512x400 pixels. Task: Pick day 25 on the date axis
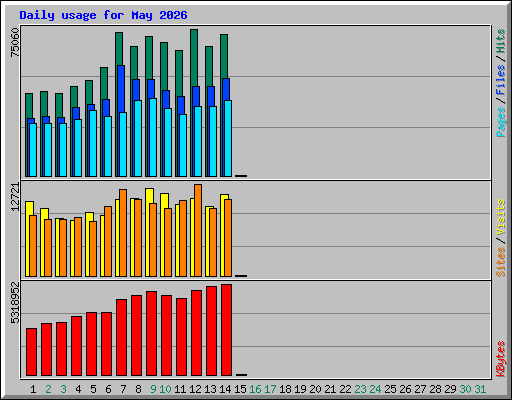point(390,389)
